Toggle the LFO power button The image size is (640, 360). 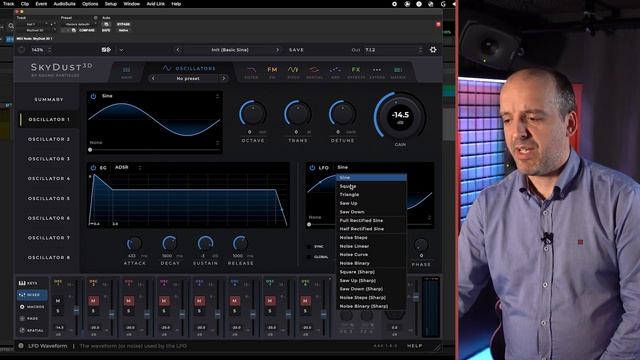click(x=312, y=167)
